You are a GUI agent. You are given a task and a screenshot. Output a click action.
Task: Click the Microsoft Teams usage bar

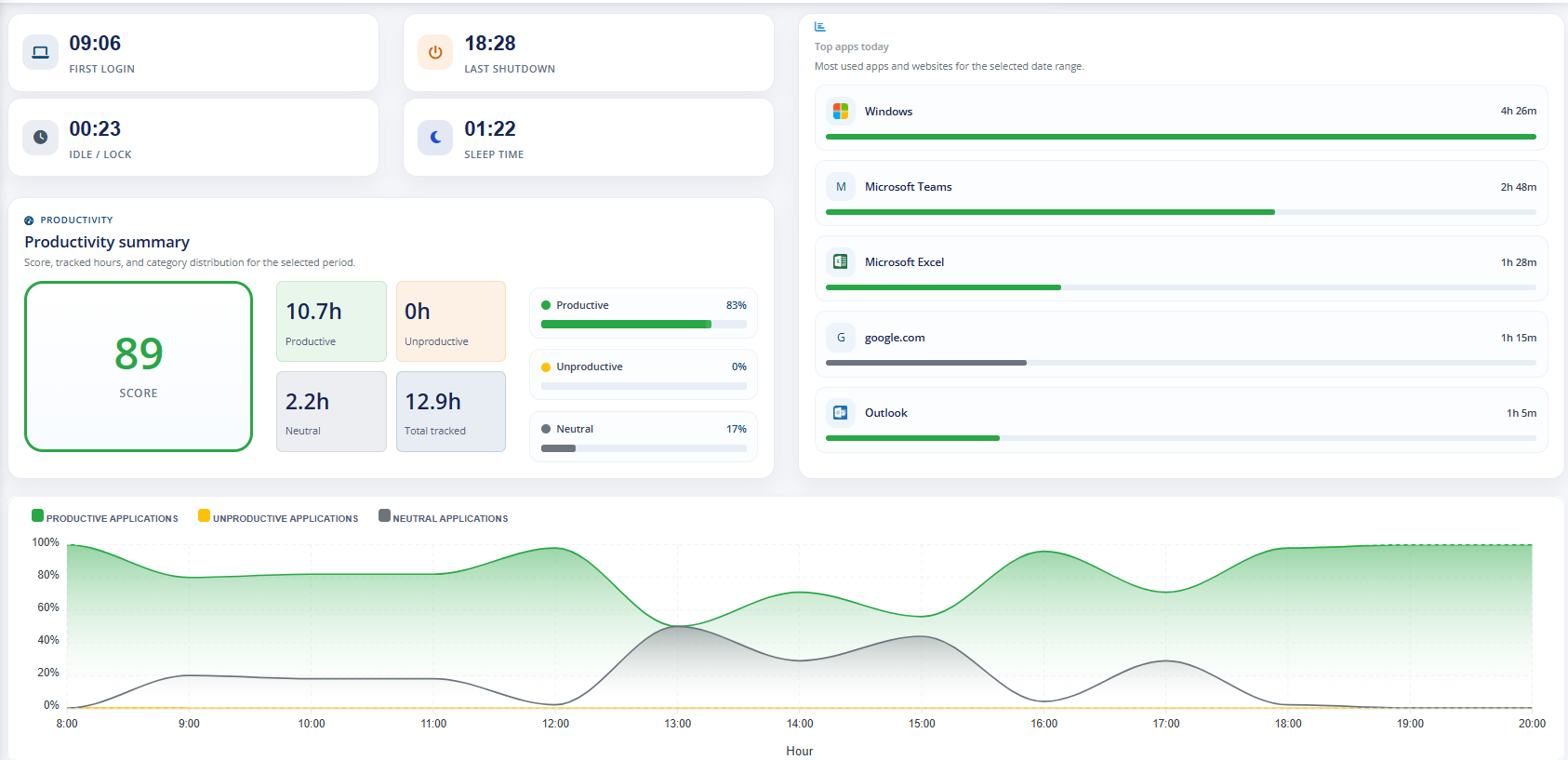(x=1181, y=212)
